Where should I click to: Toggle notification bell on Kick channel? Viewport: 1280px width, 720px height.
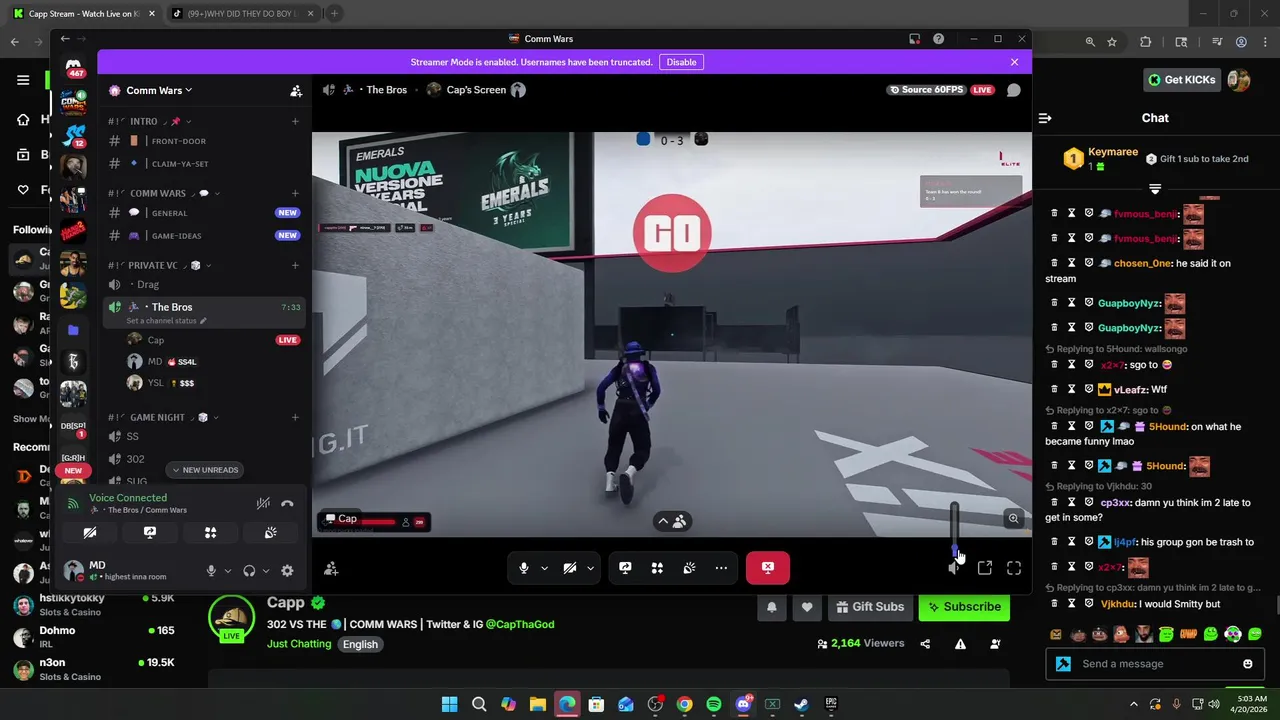(771, 606)
